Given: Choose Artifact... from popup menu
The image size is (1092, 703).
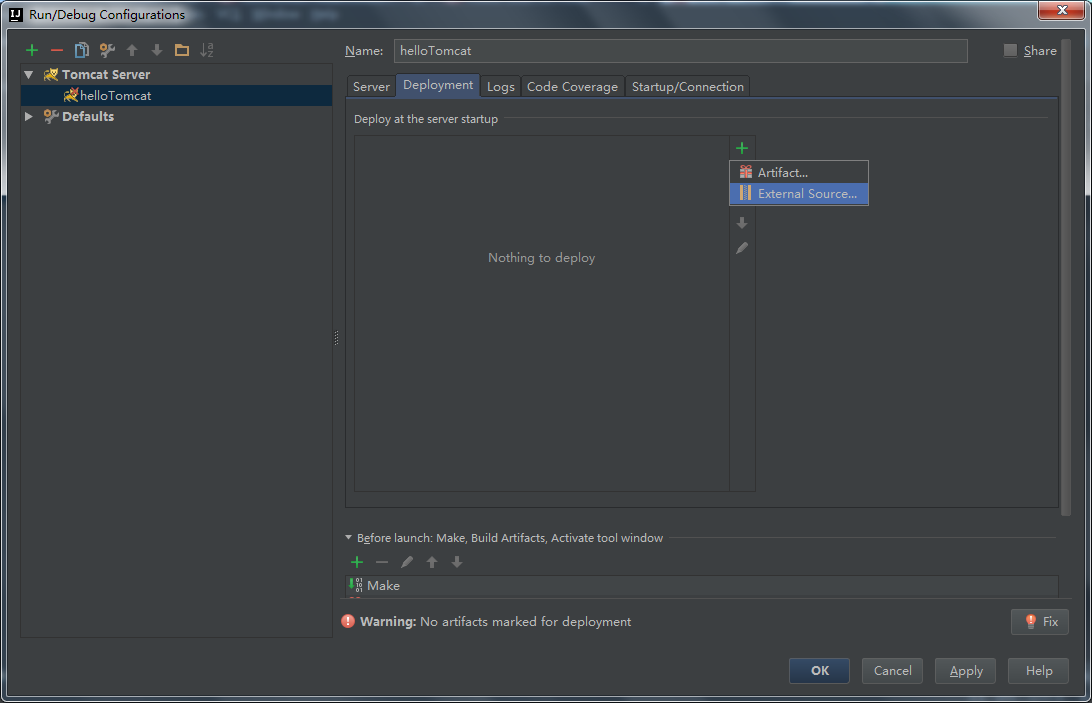Looking at the screenshot, I should pos(799,172).
